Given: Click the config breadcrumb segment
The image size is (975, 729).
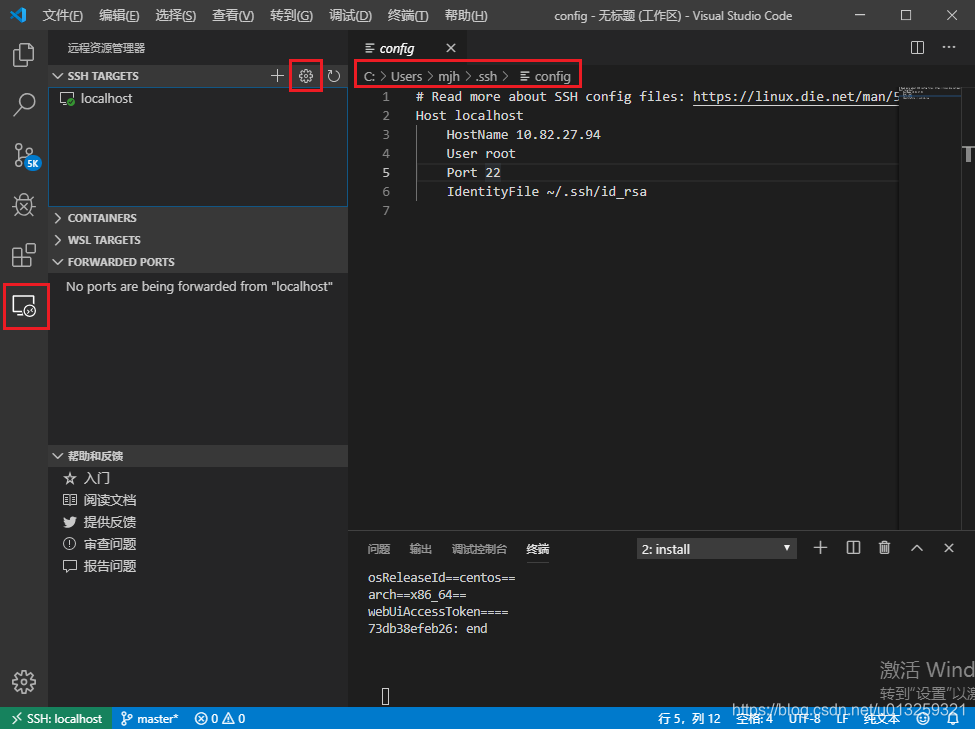Looking at the screenshot, I should click(545, 76).
